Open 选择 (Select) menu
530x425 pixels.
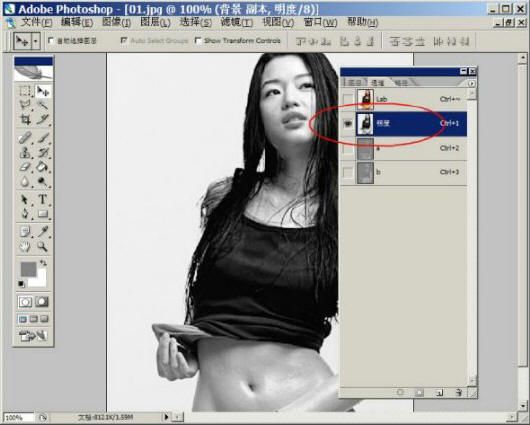196,22
